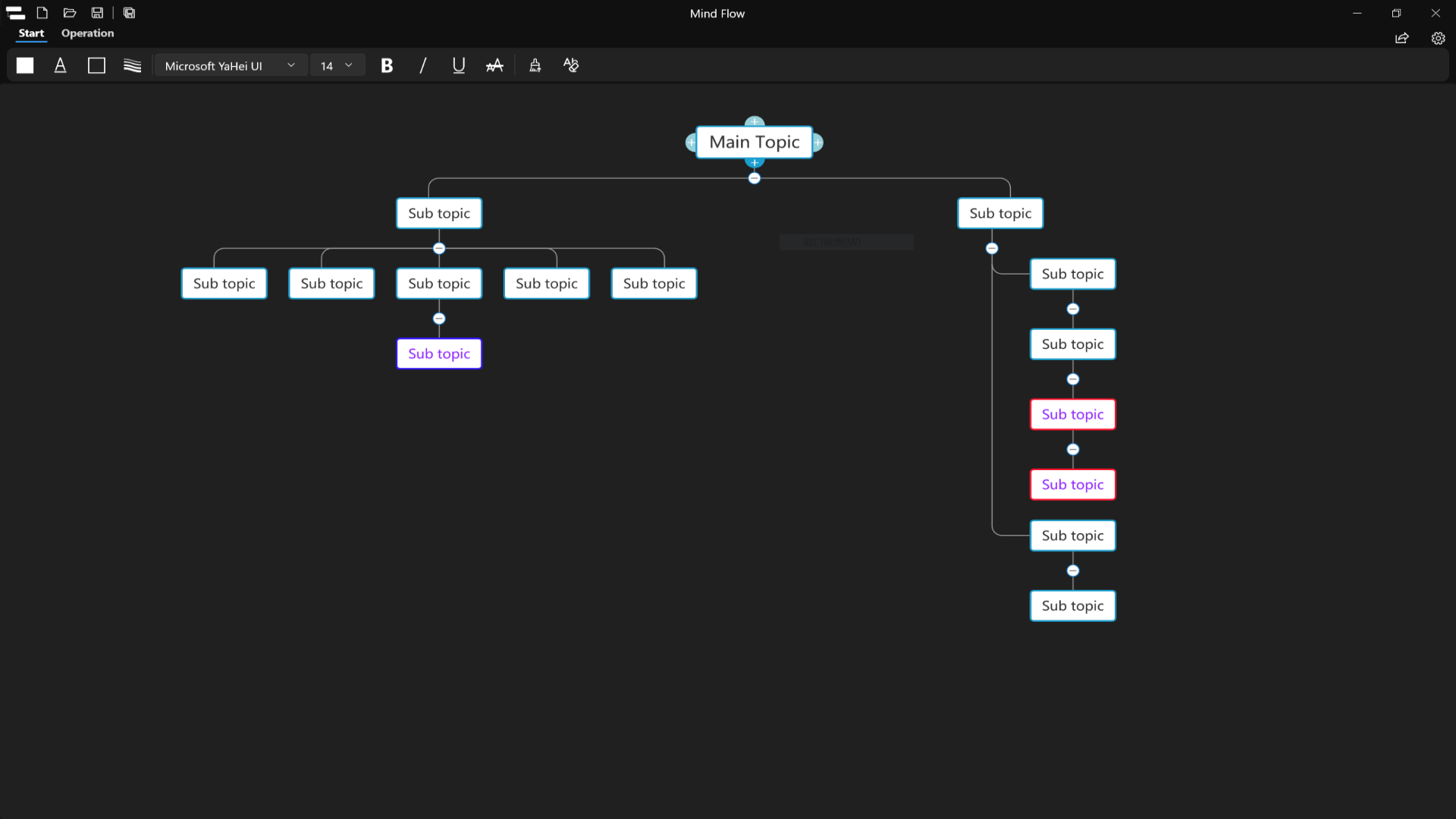The width and height of the screenshot is (1456, 819).
Task: Toggle italic text style
Action: [x=422, y=66]
